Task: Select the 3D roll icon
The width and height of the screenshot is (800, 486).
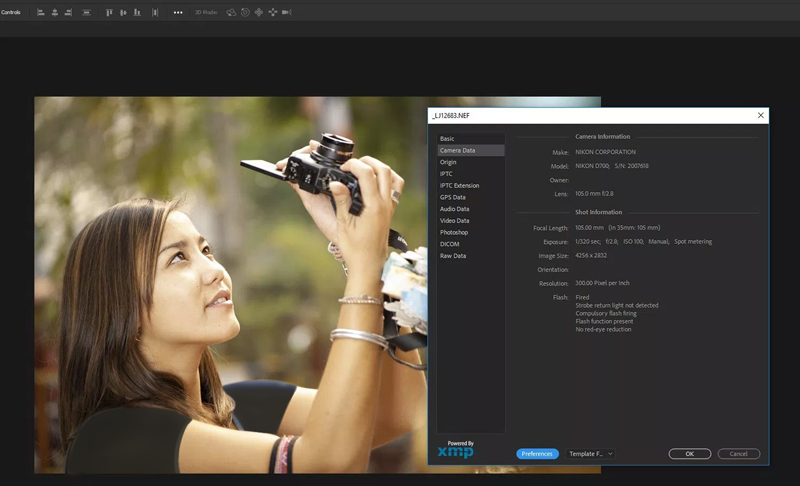Action: point(245,13)
